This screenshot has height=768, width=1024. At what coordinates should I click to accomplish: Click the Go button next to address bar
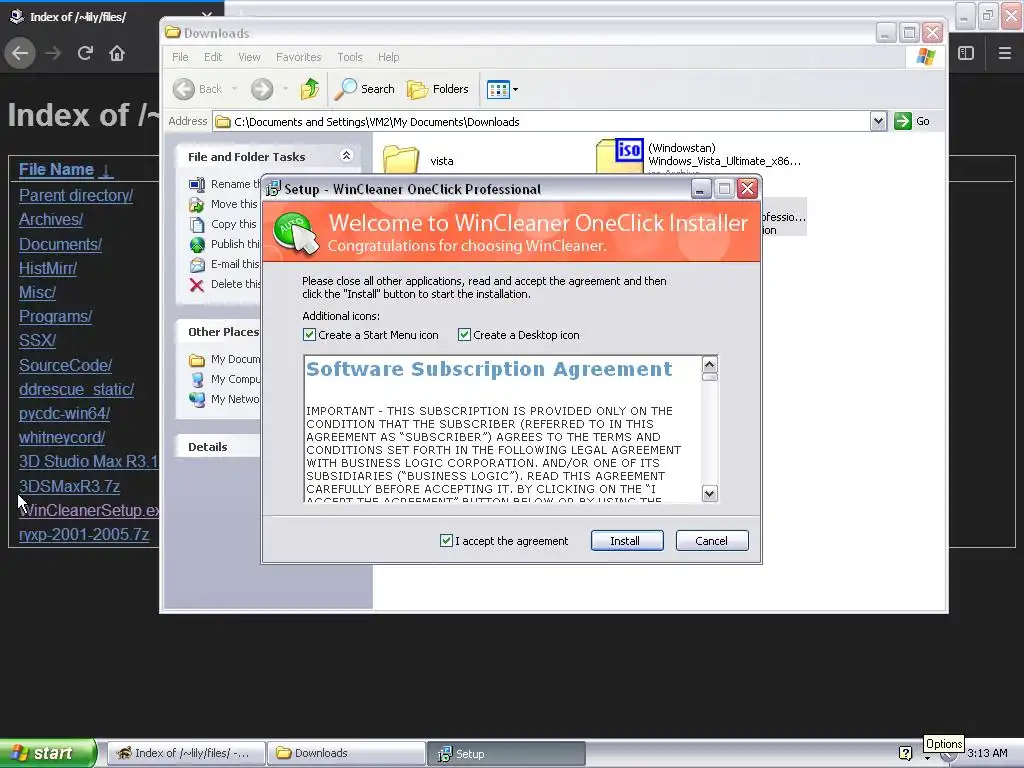click(912, 121)
